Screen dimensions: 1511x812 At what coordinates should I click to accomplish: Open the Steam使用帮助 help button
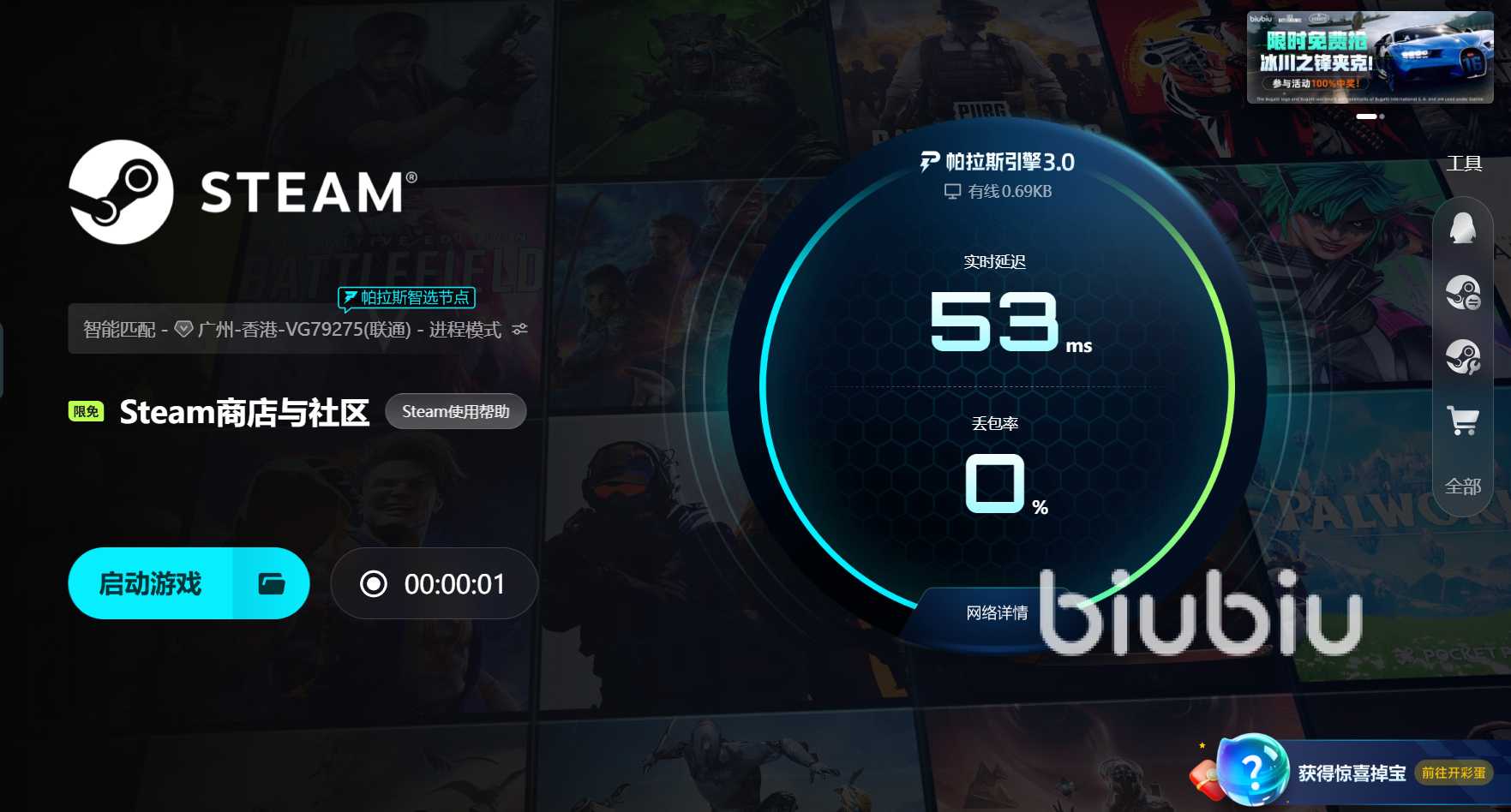456,411
